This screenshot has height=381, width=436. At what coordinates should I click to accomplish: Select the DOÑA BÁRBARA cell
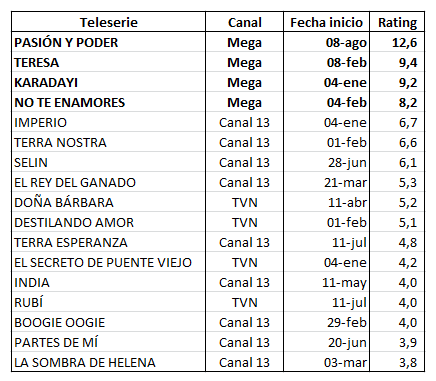point(109,202)
